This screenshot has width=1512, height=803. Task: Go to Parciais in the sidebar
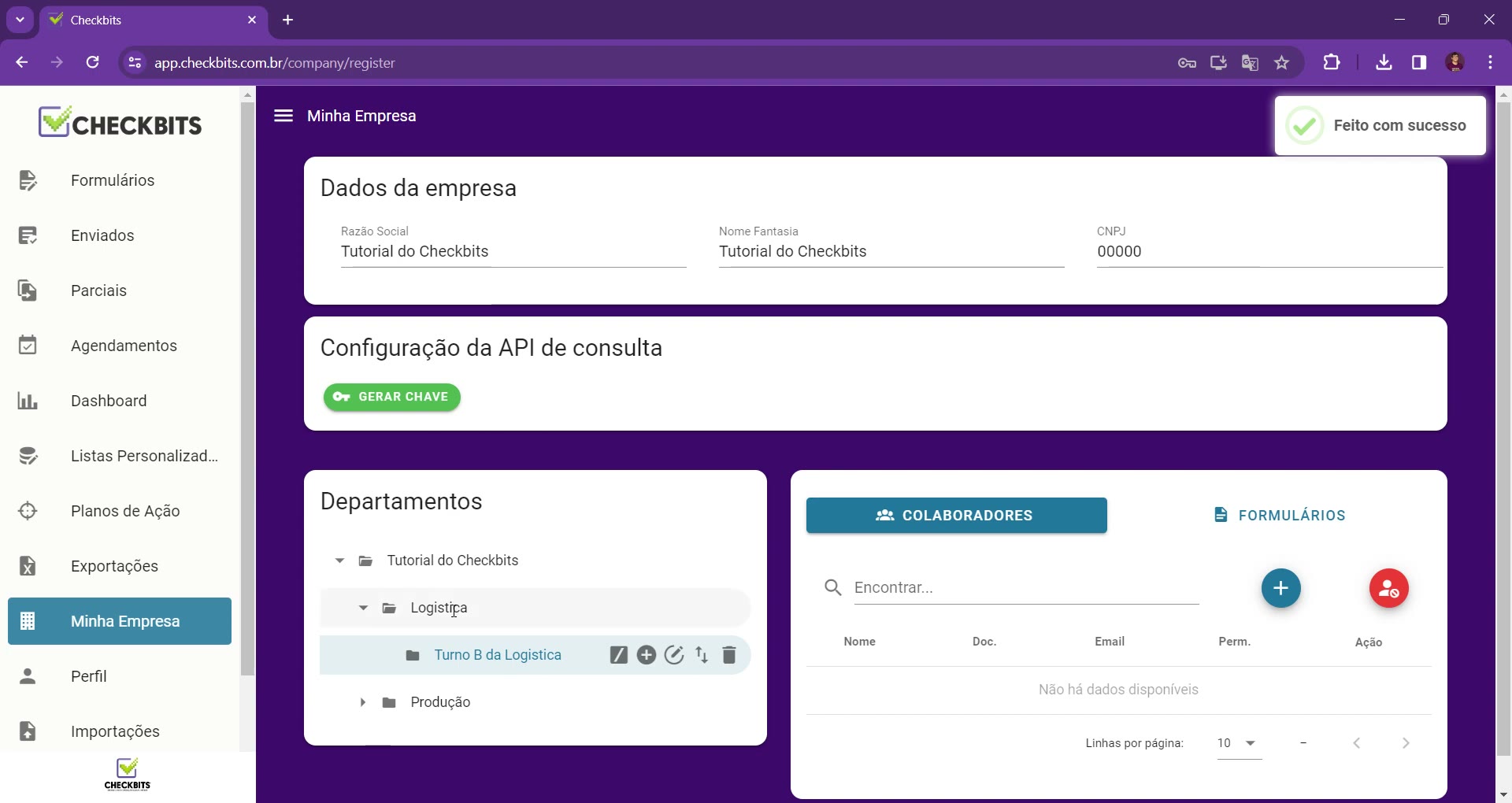(x=120, y=290)
